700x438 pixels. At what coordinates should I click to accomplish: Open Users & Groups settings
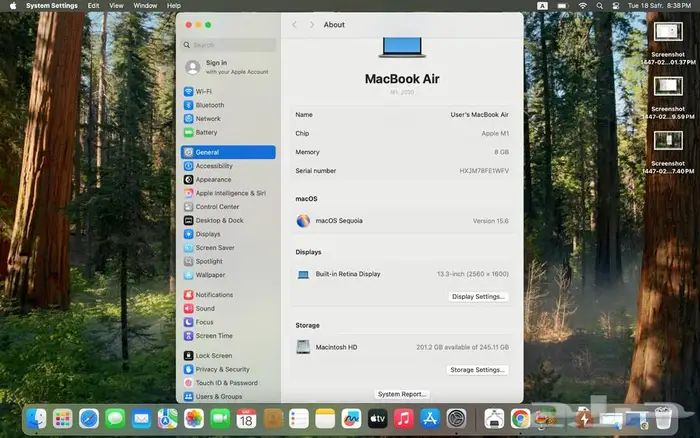(x=228, y=396)
